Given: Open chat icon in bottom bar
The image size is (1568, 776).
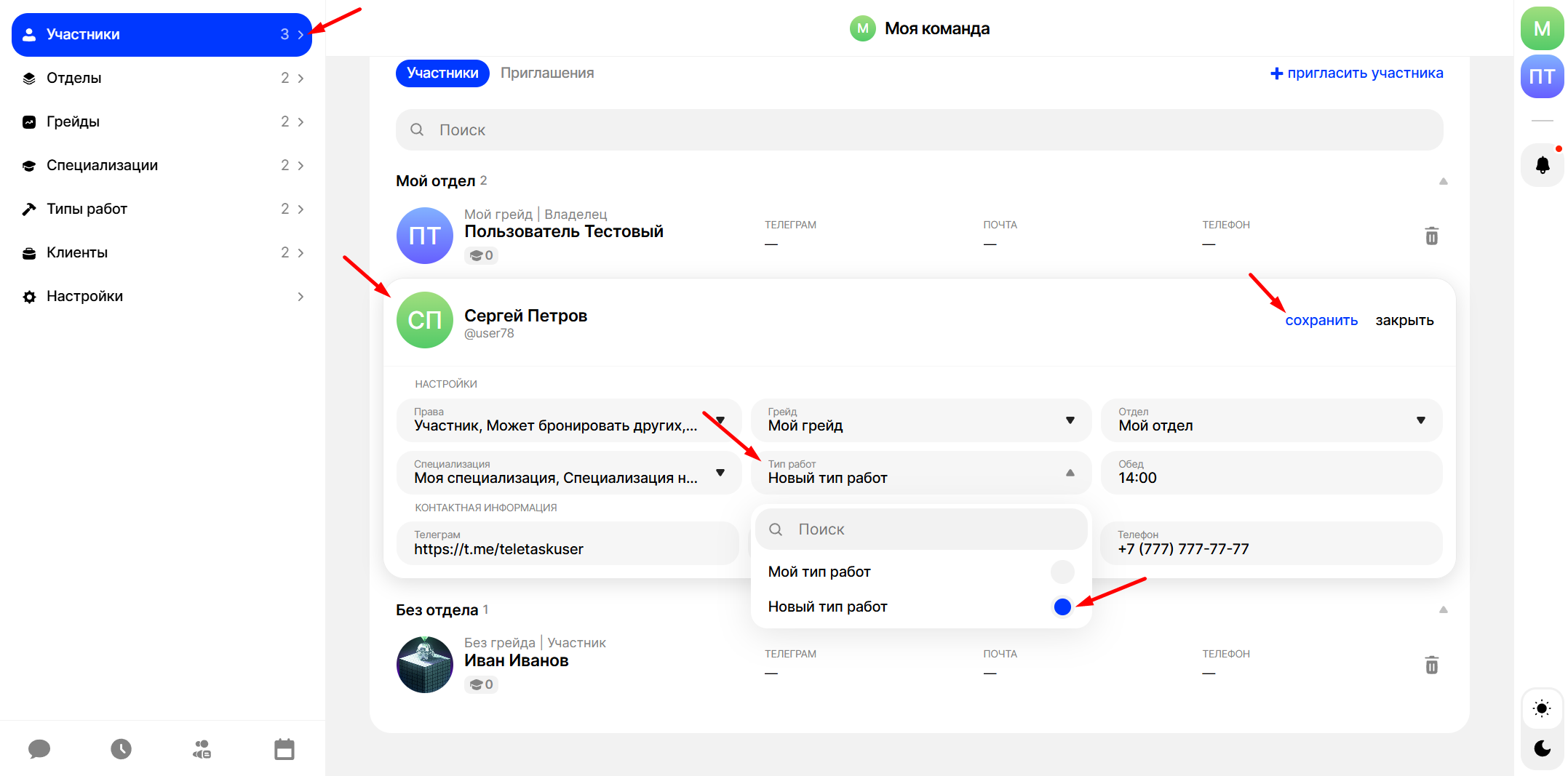Looking at the screenshot, I should click(39, 749).
